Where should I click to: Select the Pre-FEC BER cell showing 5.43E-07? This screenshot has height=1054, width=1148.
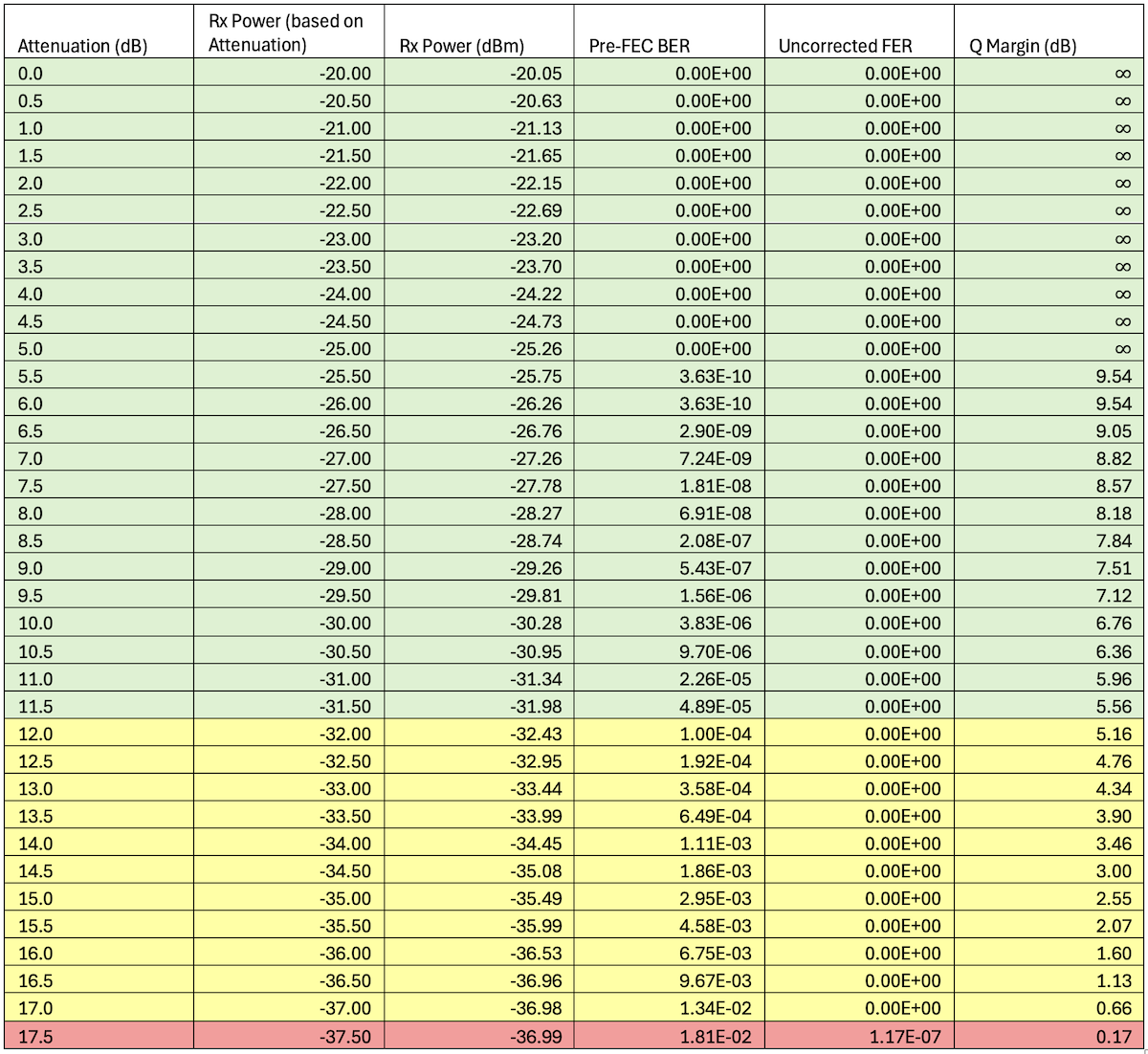pyautogui.click(x=670, y=568)
